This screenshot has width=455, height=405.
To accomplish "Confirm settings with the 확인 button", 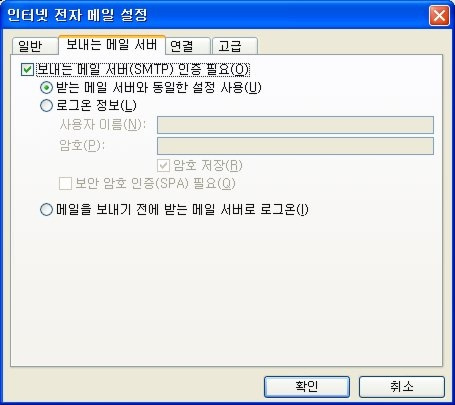I will [307, 387].
